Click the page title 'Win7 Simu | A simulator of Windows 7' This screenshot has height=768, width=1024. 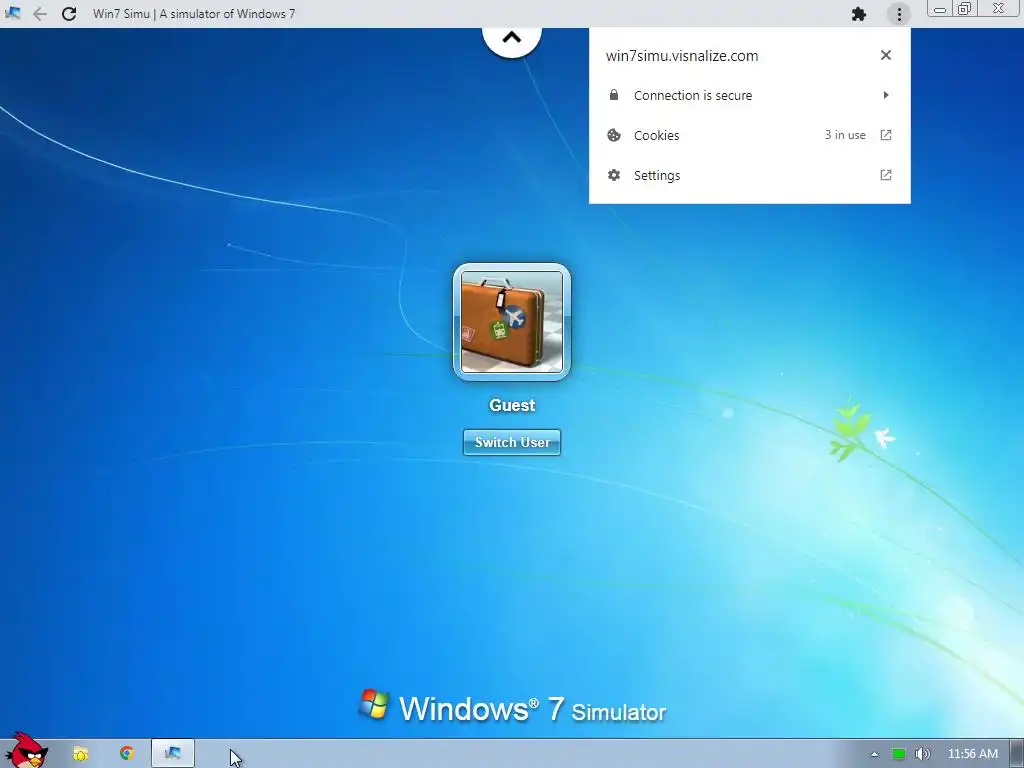pyautogui.click(x=194, y=14)
